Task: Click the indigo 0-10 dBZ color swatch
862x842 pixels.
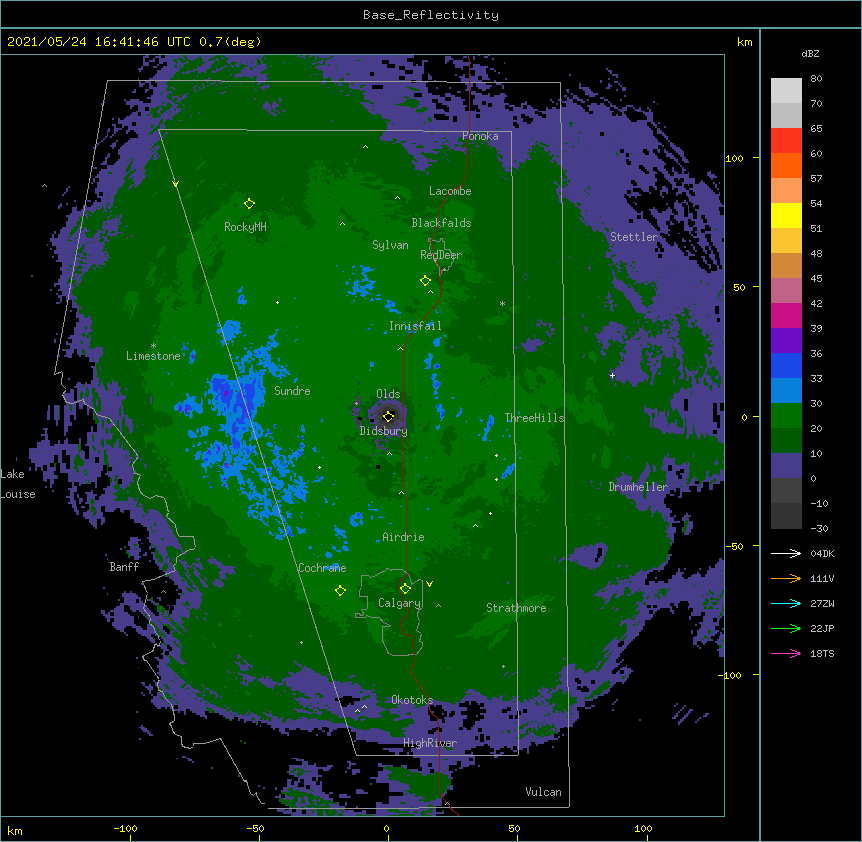Action: pos(786,466)
